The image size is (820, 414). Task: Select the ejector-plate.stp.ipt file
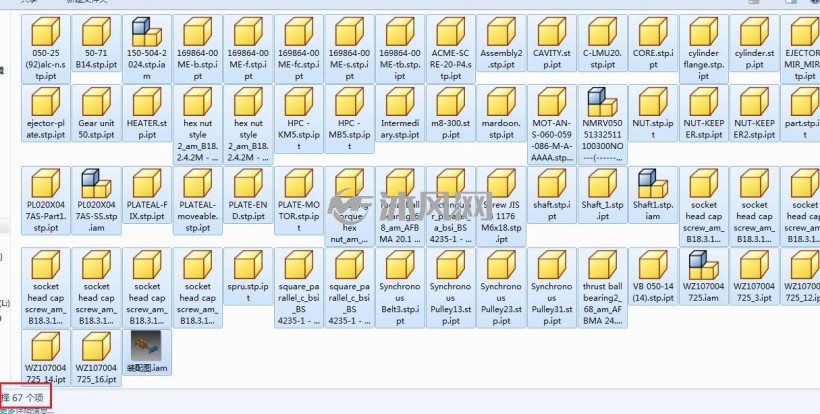45,113
